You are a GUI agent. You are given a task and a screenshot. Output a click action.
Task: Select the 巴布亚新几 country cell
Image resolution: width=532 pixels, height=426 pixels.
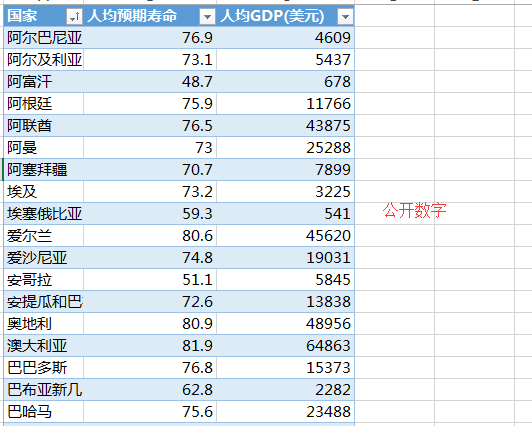[43, 390]
